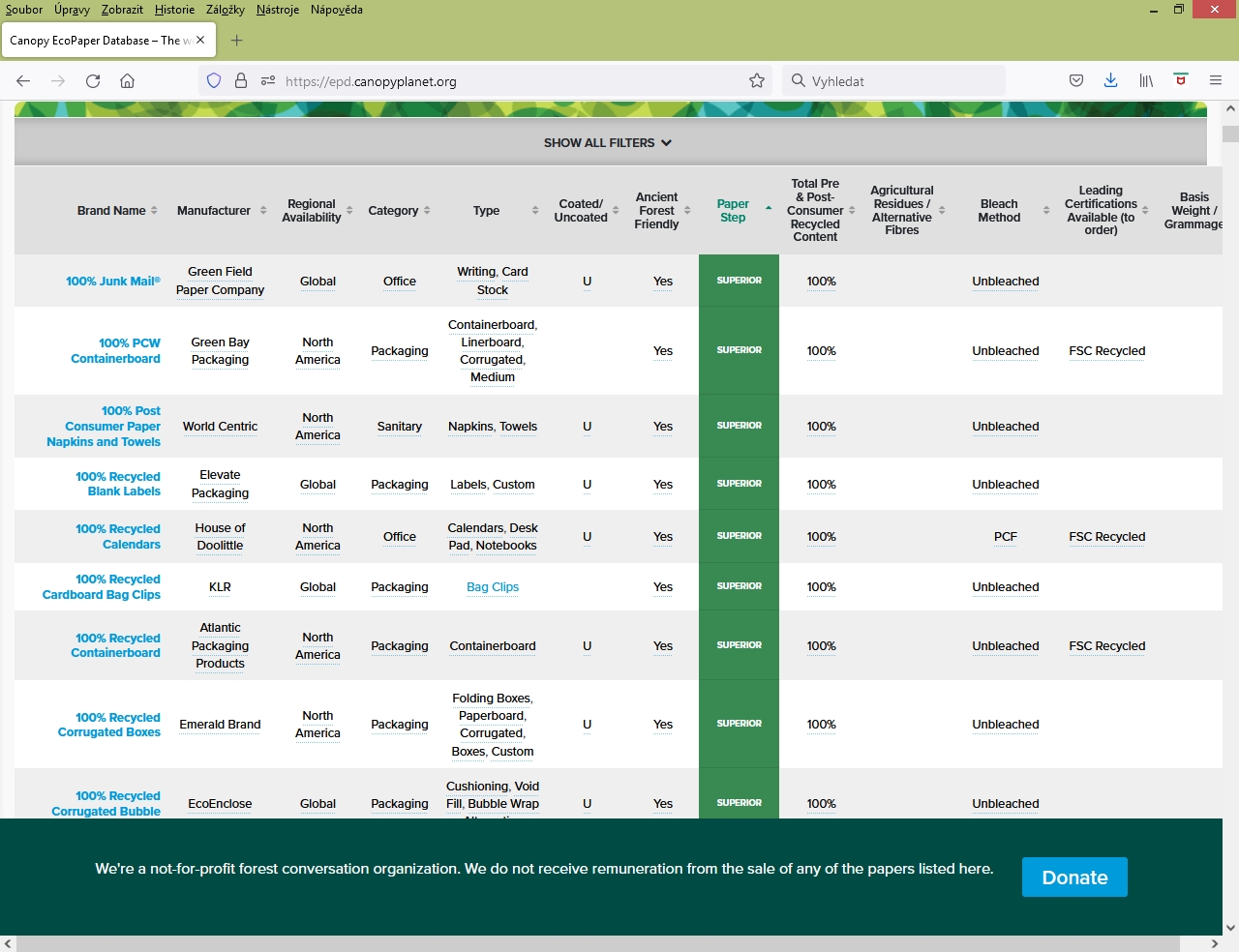Click the Bag Clips type link
The width and height of the screenshot is (1239, 952).
[493, 587]
